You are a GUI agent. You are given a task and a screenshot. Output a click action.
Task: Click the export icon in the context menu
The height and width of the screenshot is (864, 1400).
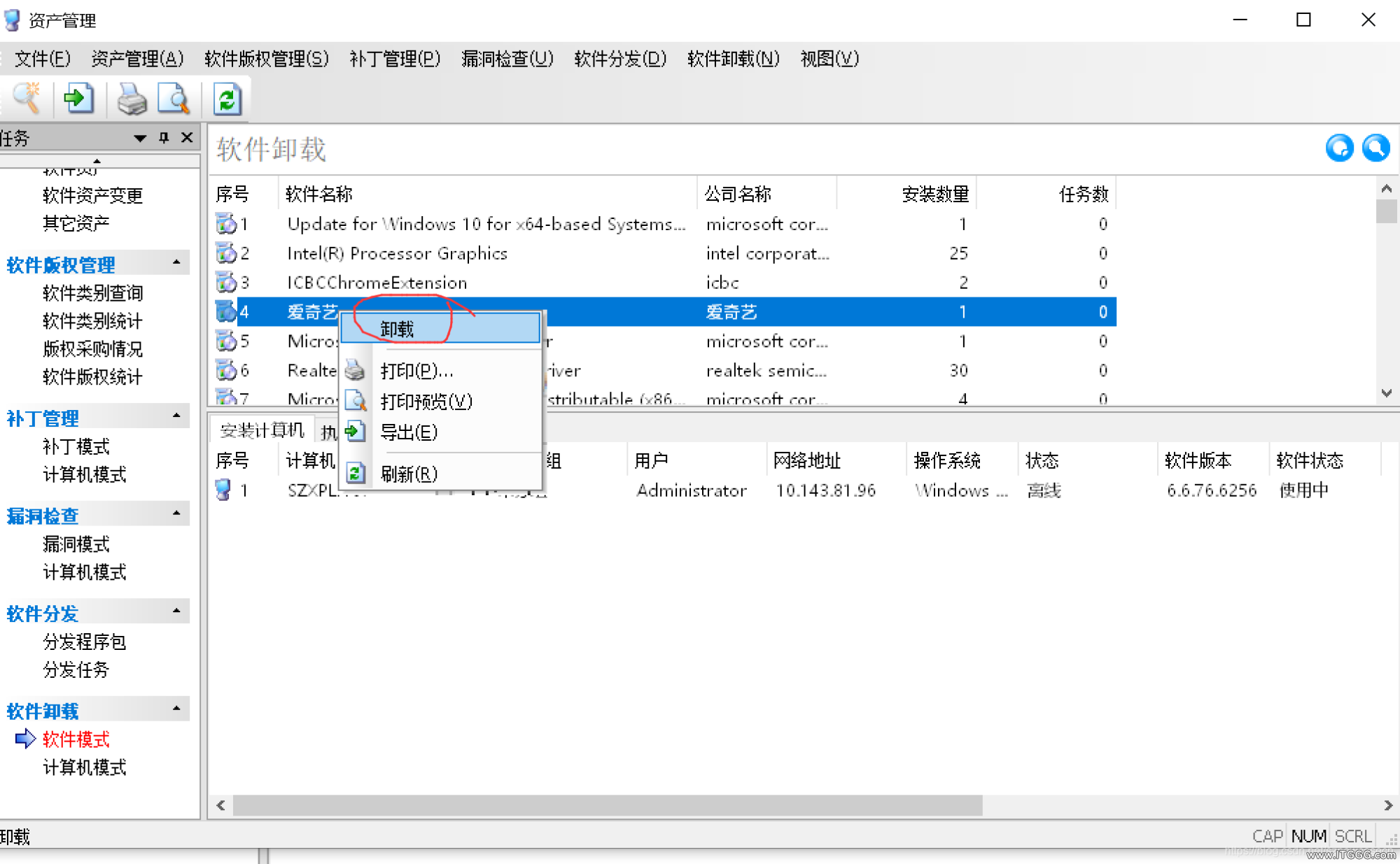pyautogui.click(x=356, y=432)
